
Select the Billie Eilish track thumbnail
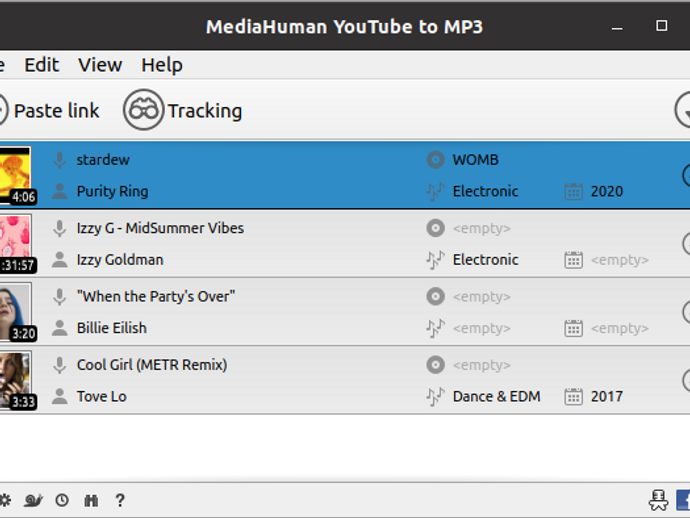15,312
